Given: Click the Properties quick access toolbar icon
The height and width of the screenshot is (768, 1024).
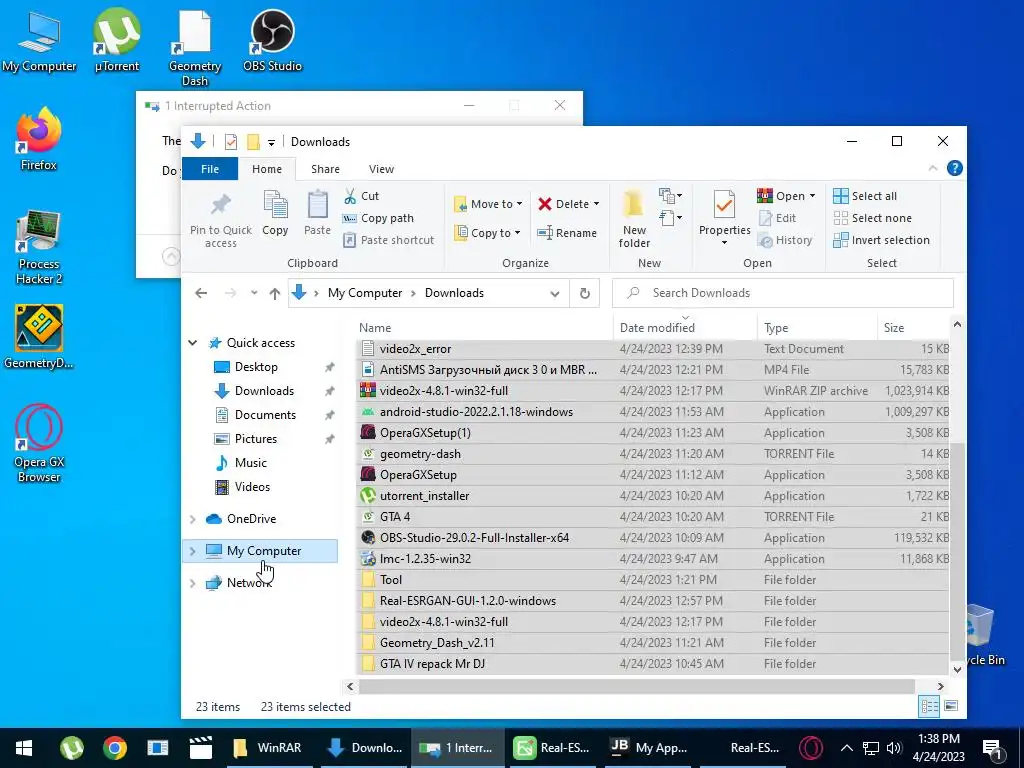Looking at the screenshot, I should [x=231, y=142].
